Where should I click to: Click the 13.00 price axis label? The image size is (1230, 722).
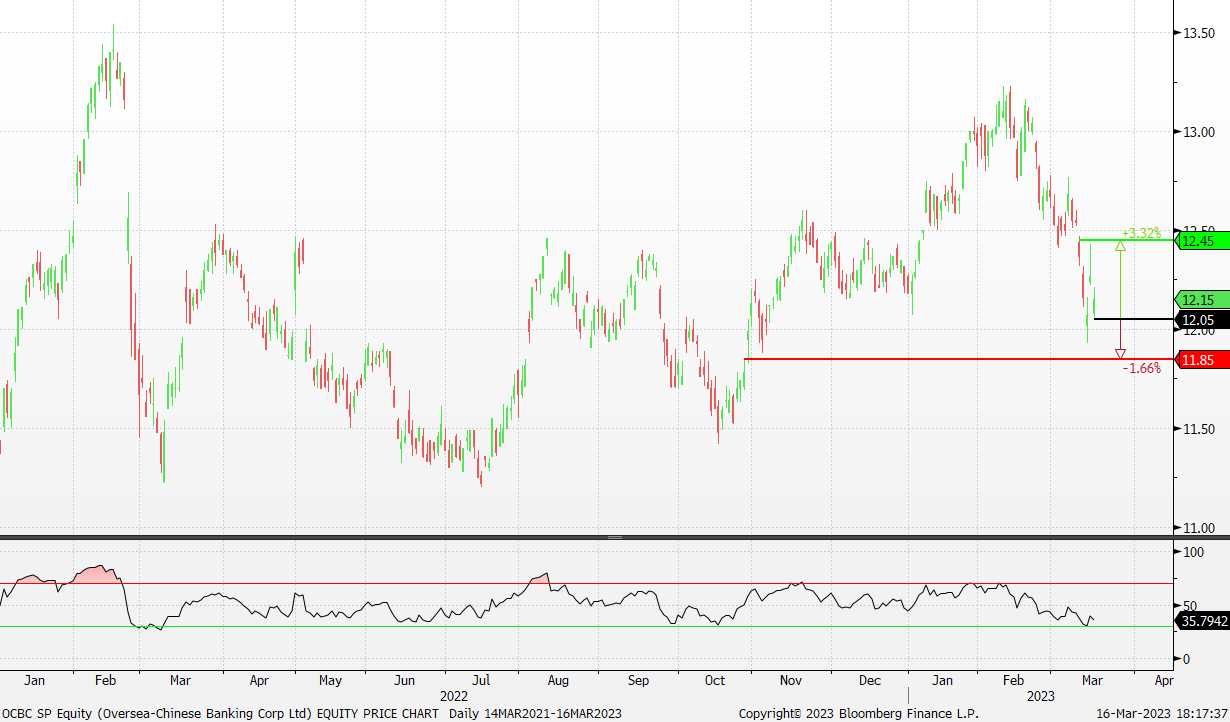pos(1198,132)
